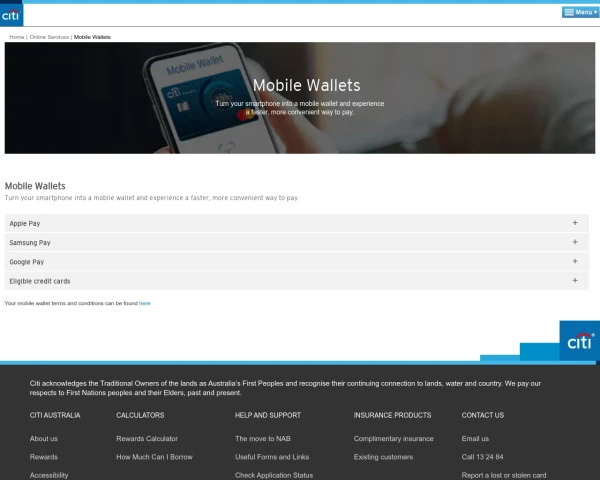
Task: Click the Citi logo above the footer
Action: (579, 341)
